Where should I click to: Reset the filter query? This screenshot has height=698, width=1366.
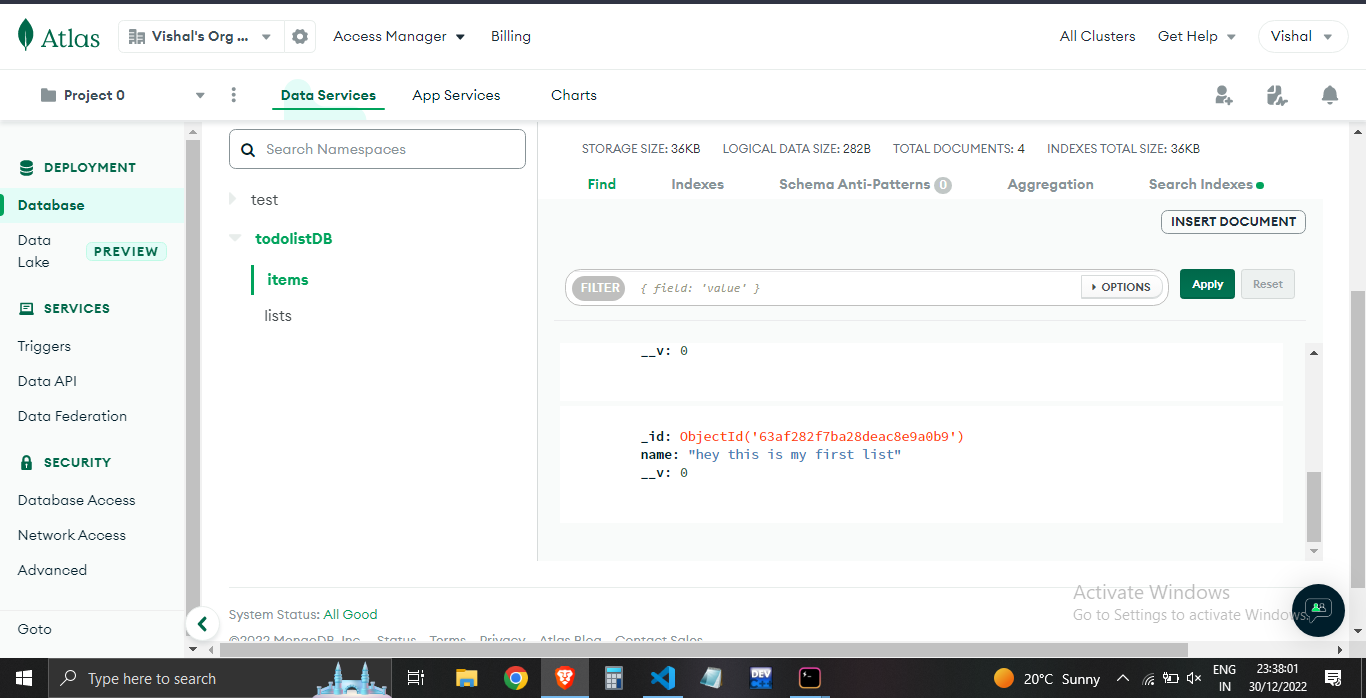tap(1268, 284)
